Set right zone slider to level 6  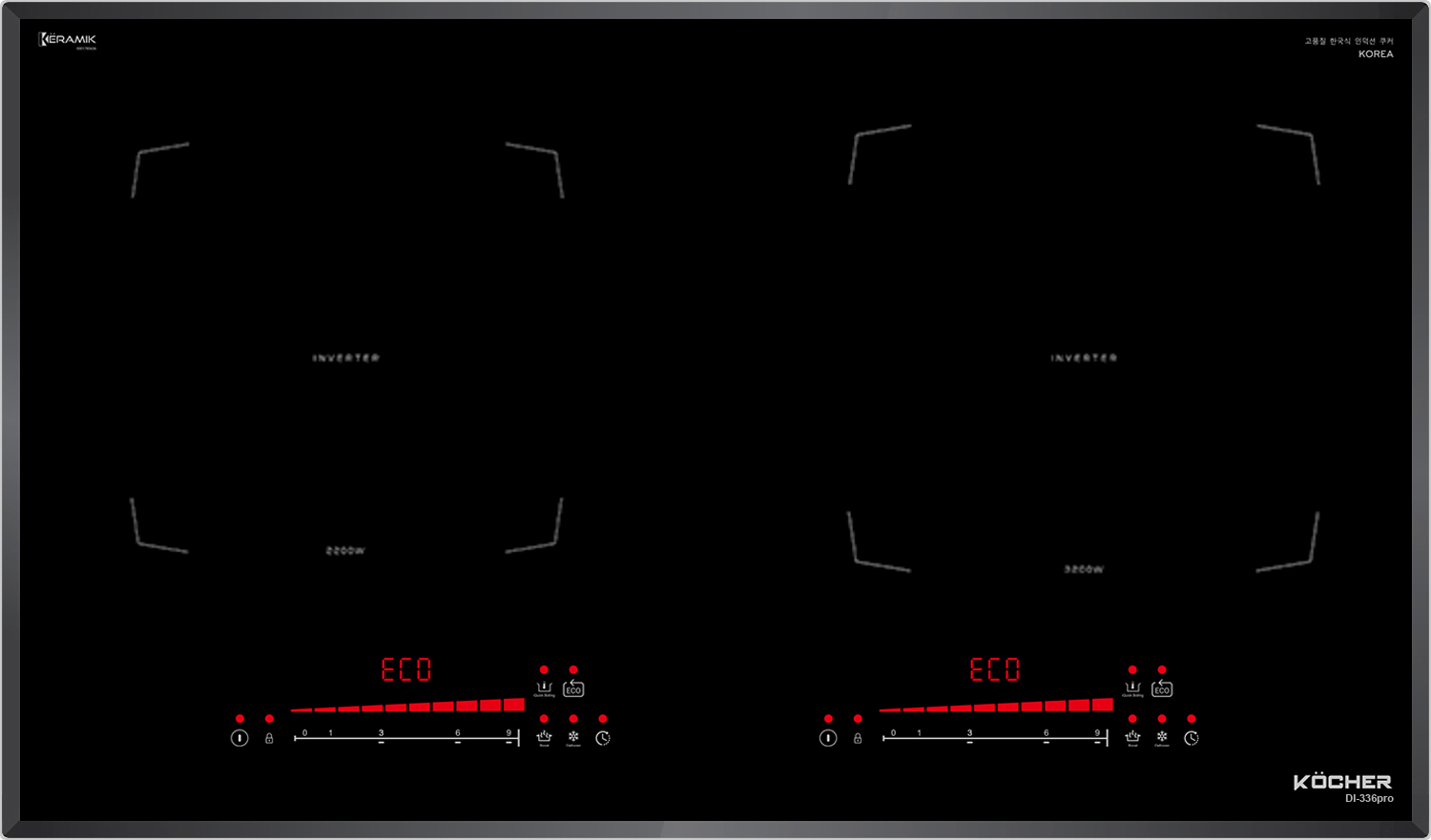point(1046,739)
